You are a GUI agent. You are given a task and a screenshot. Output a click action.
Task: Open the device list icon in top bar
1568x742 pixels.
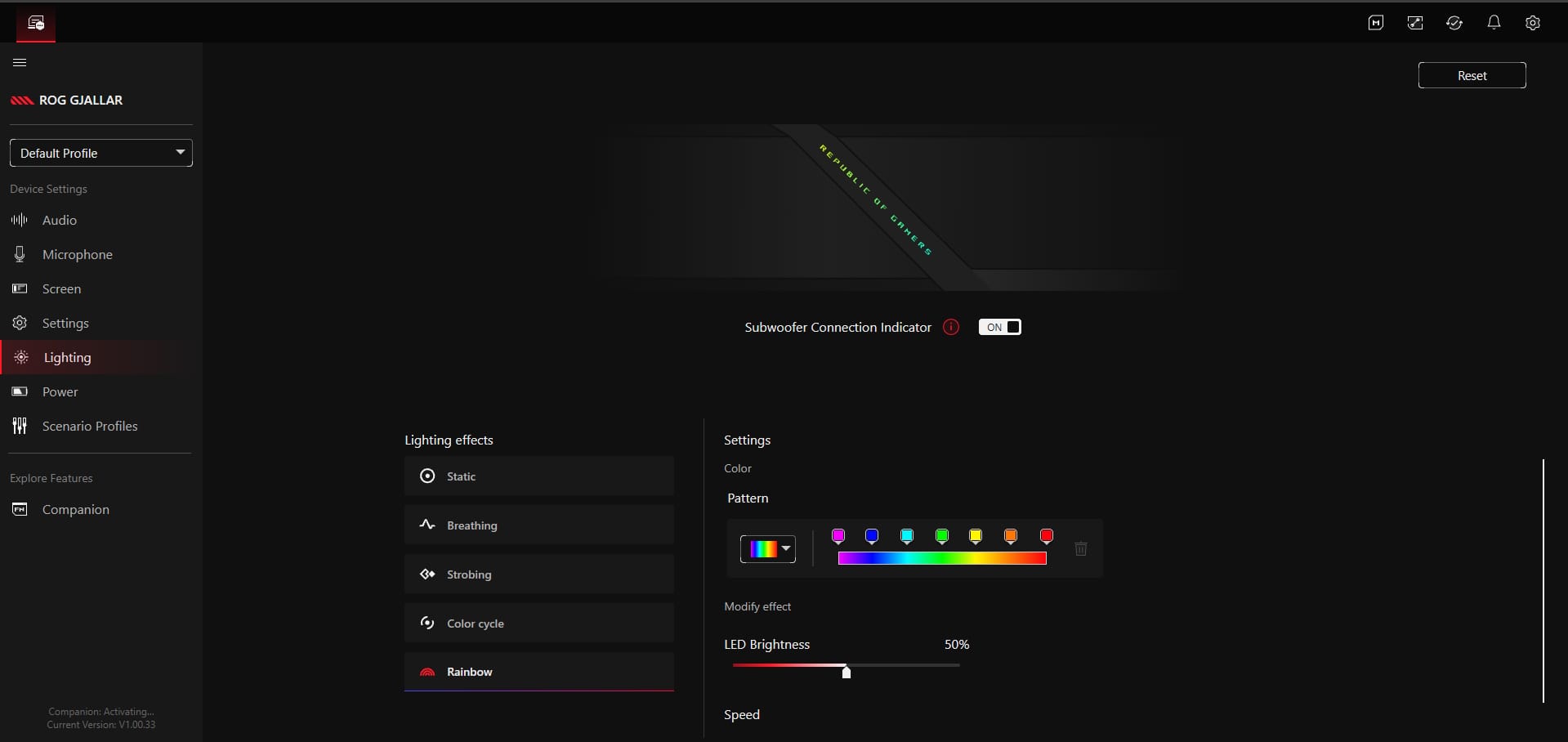[36, 23]
